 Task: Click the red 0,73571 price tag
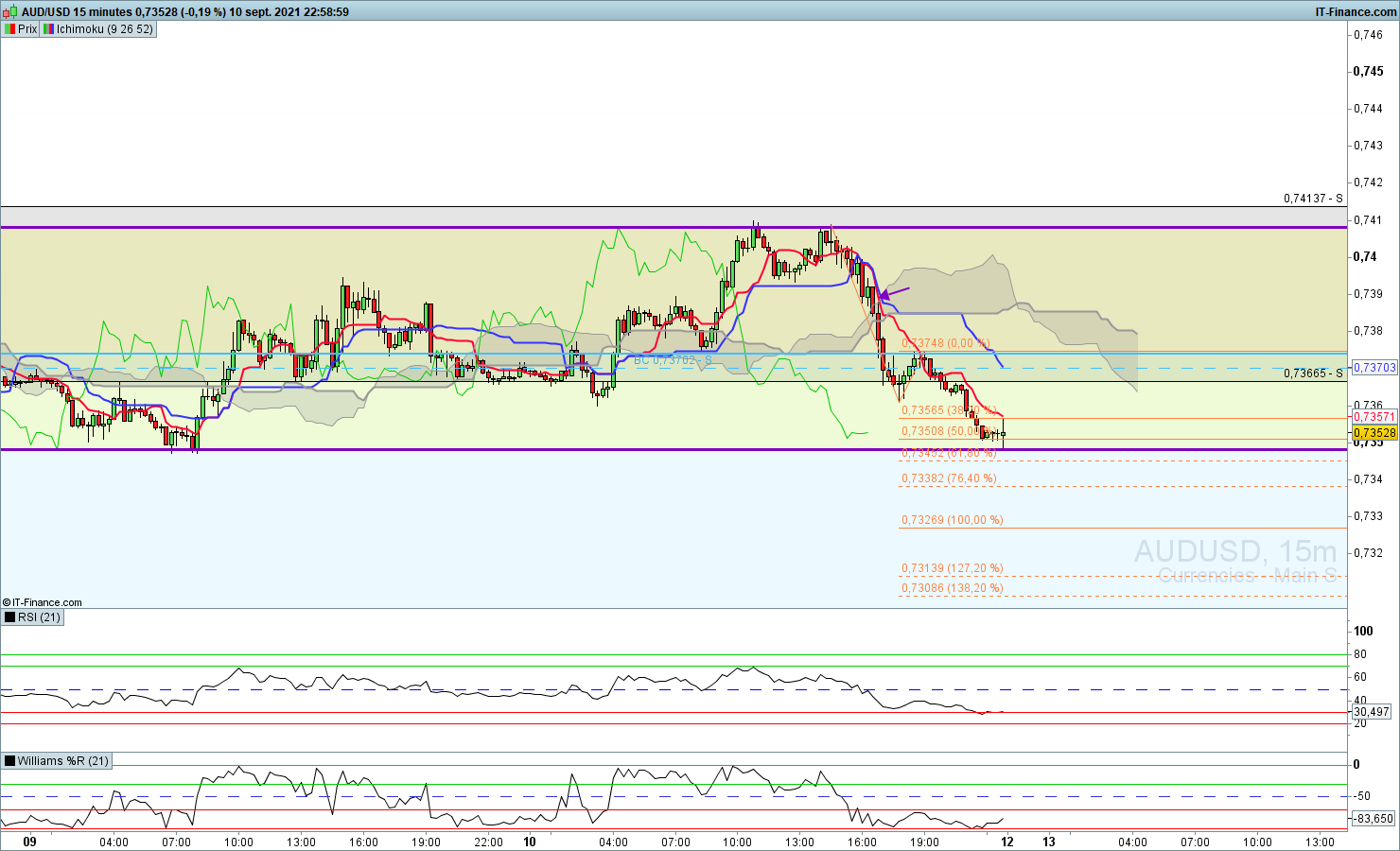click(x=1374, y=417)
